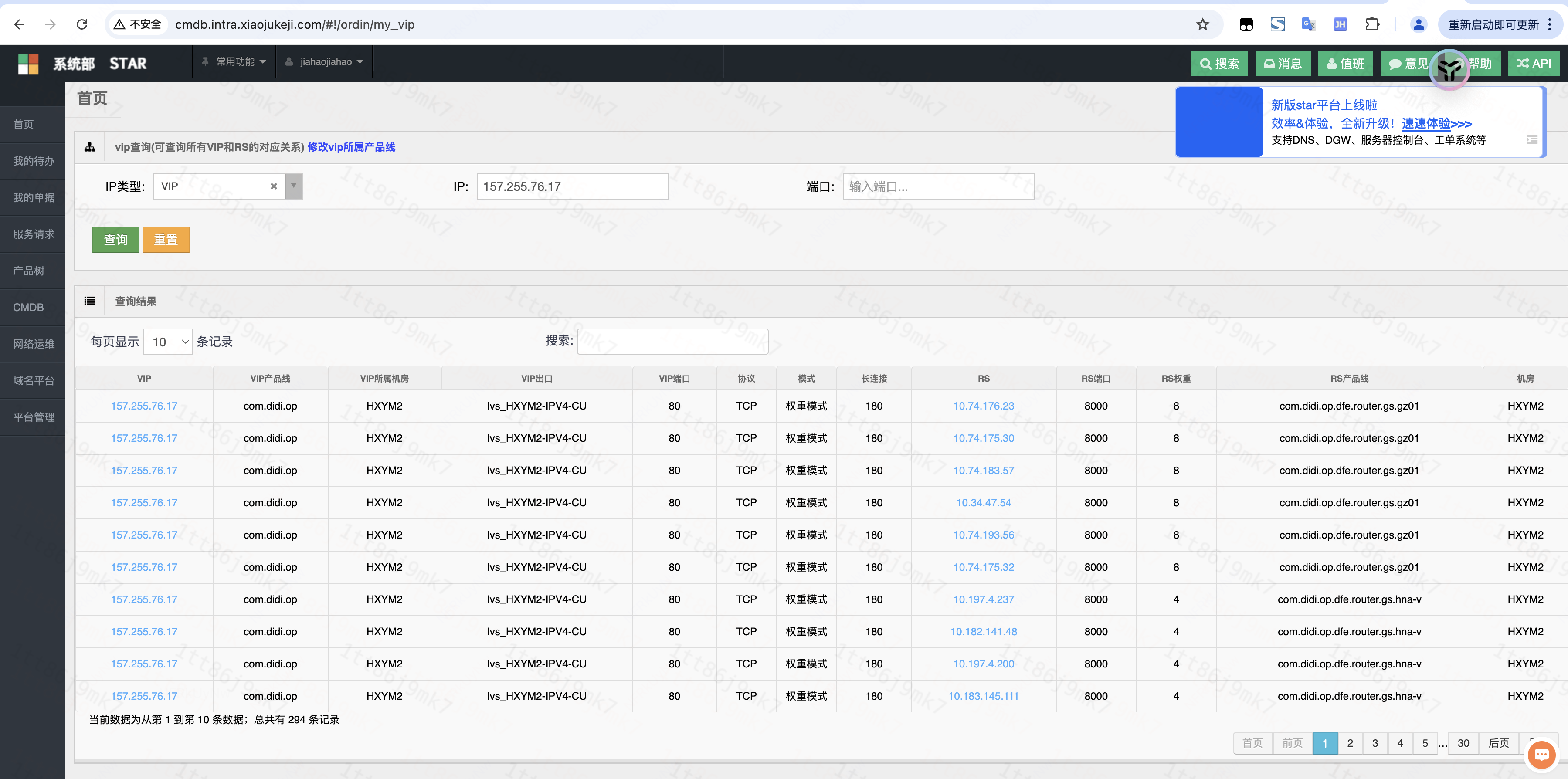Click the API button in top bar
Viewport: 1568px width, 779px height.
click(1534, 63)
